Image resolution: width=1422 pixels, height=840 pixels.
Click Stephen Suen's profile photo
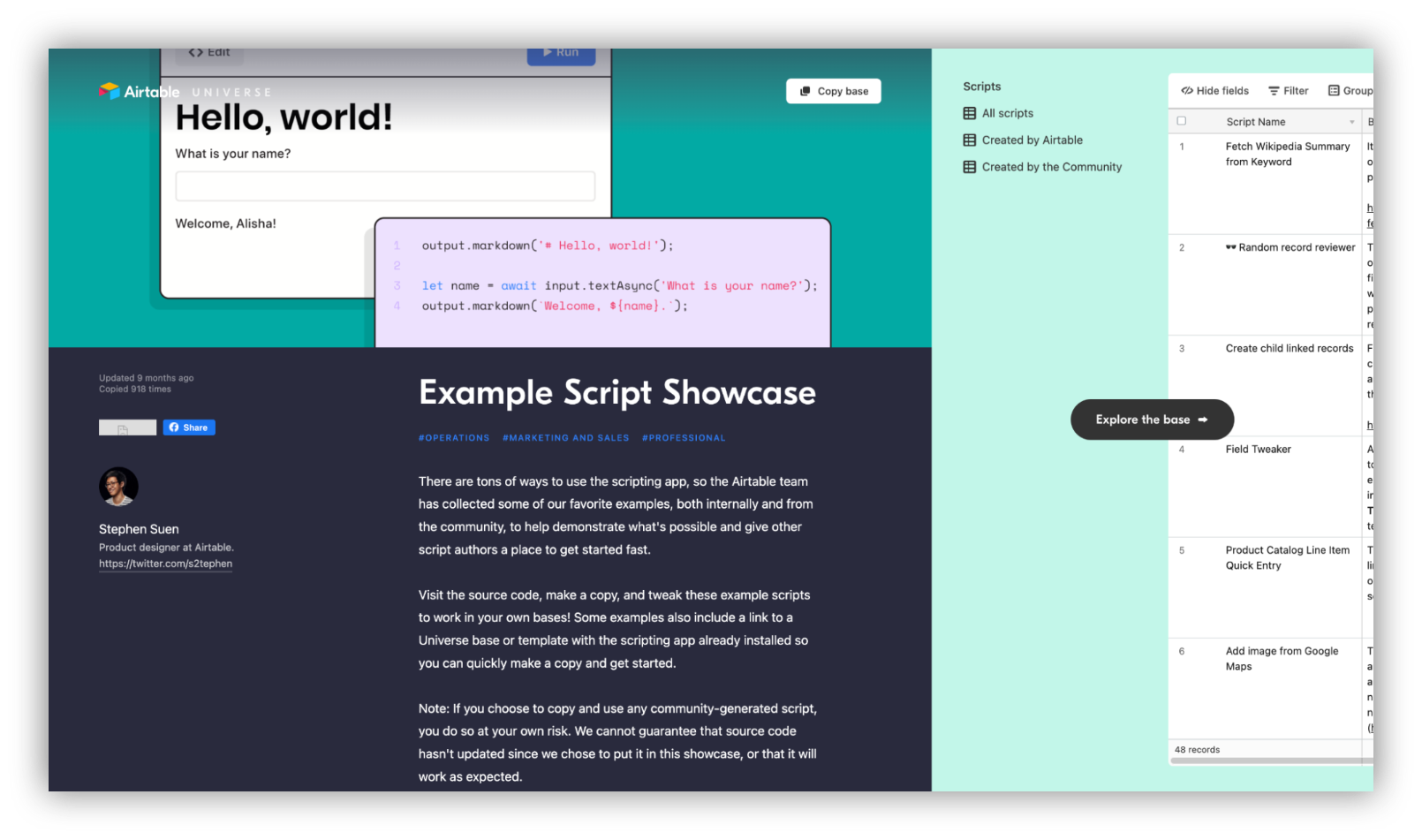118,487
